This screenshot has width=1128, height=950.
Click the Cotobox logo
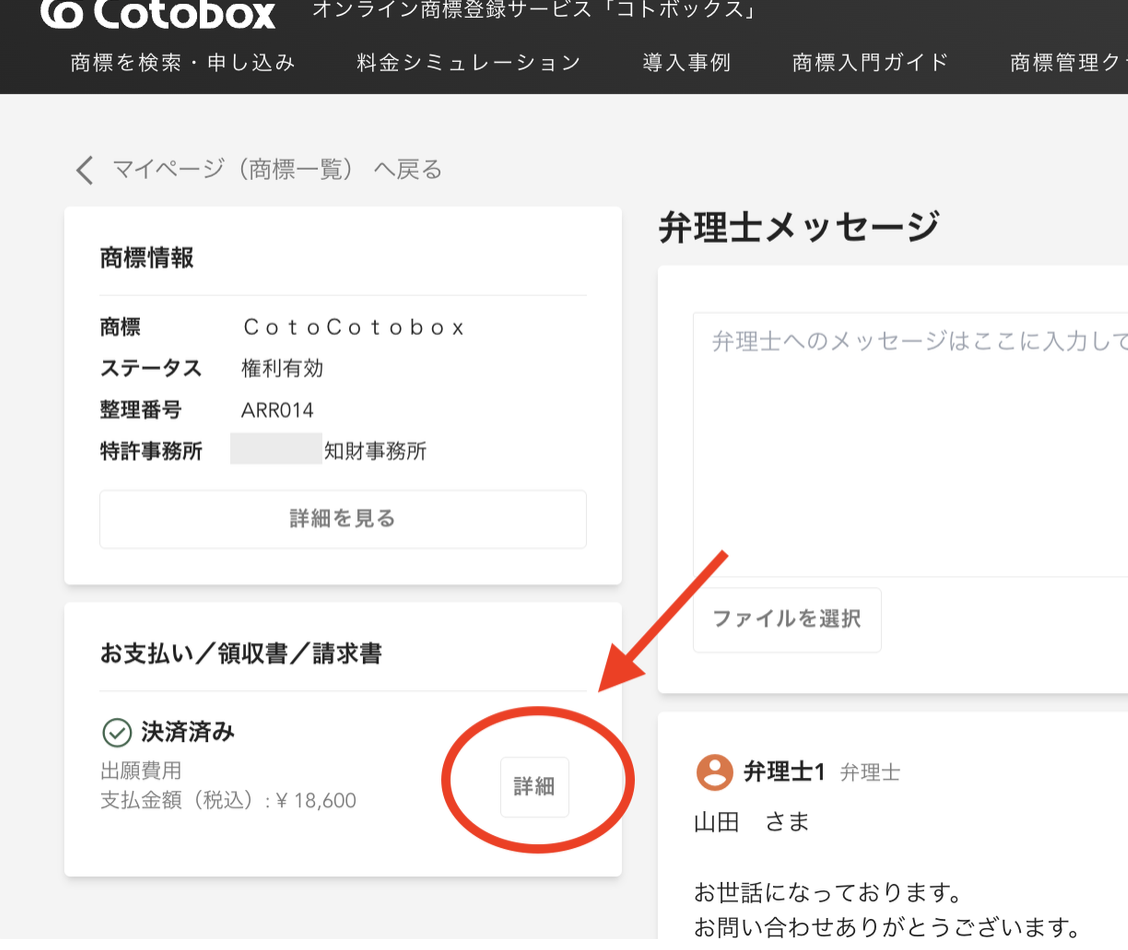point(158,14)
